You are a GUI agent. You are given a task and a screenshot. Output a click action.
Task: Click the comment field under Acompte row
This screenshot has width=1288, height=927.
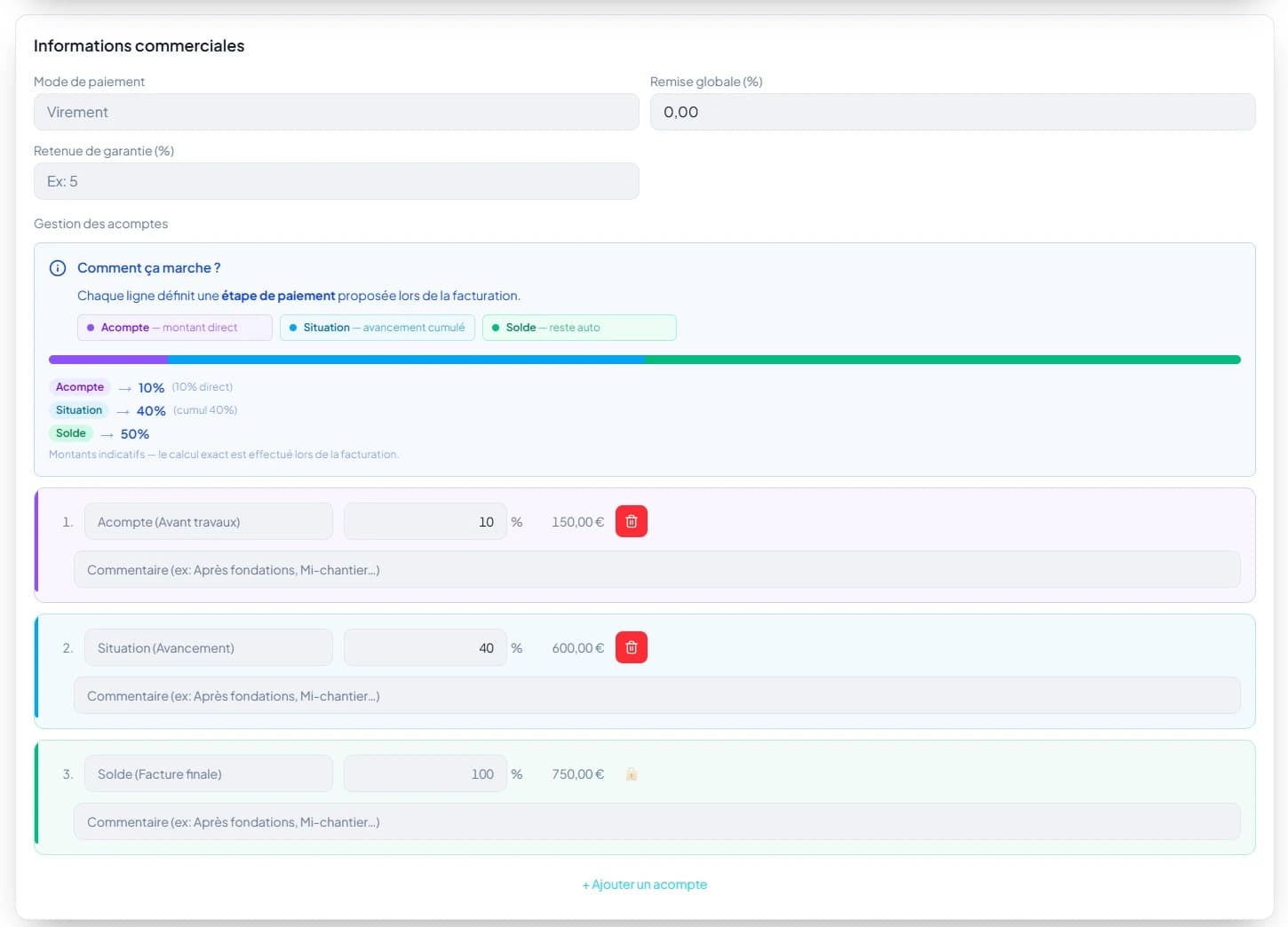[656, 569]
